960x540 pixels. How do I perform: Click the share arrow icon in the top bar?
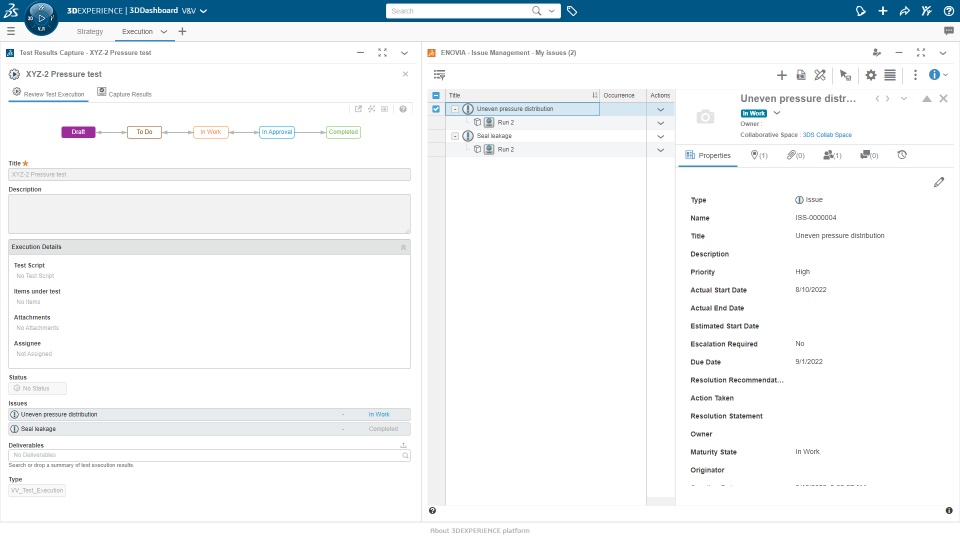[904, 11]
